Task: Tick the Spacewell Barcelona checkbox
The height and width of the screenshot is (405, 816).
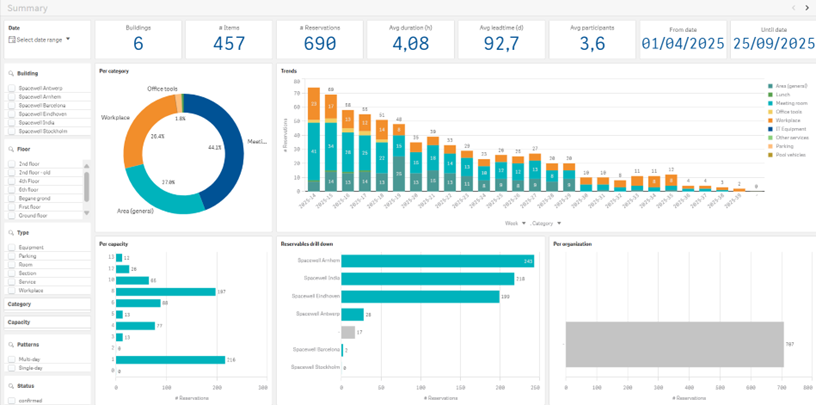Action: tap(11, 105)
